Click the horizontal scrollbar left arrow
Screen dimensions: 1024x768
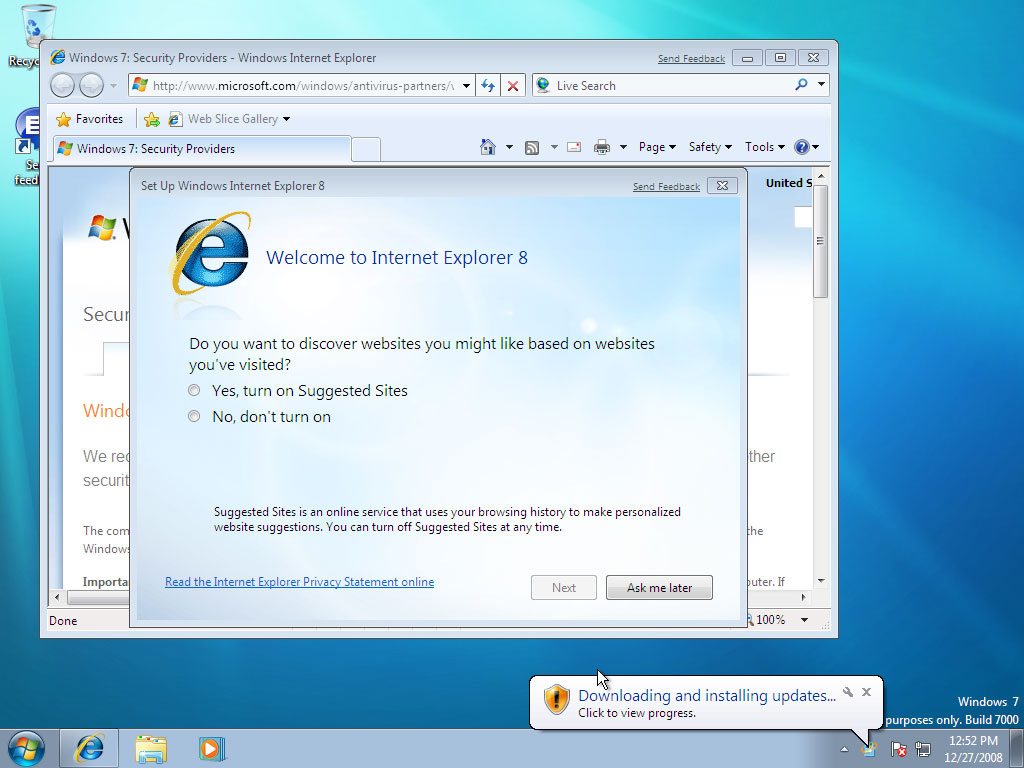coord(57,597)
